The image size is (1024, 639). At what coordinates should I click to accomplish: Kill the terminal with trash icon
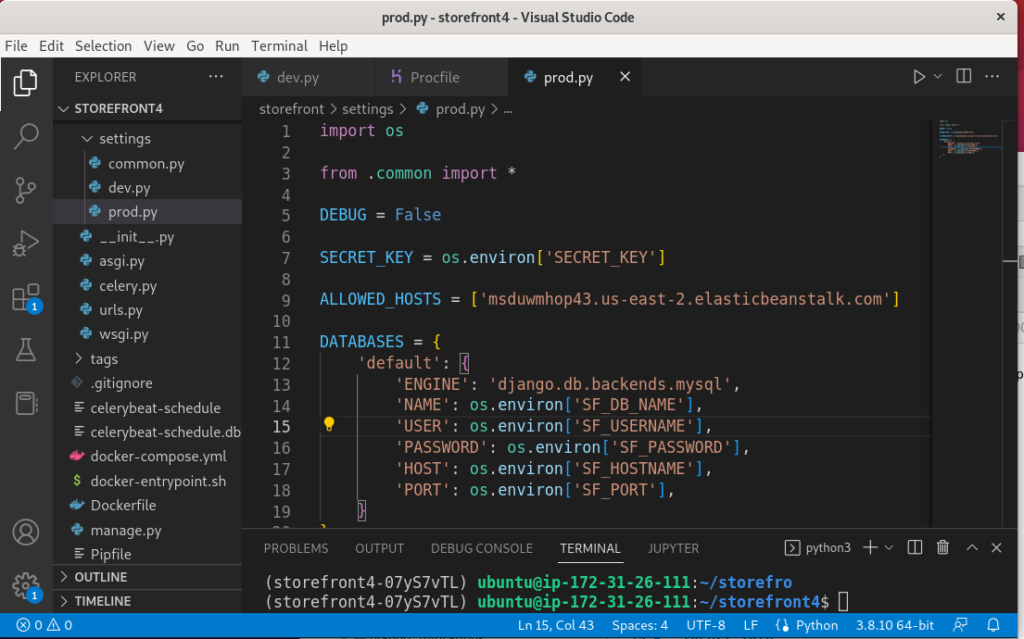[x=942, y=548]
